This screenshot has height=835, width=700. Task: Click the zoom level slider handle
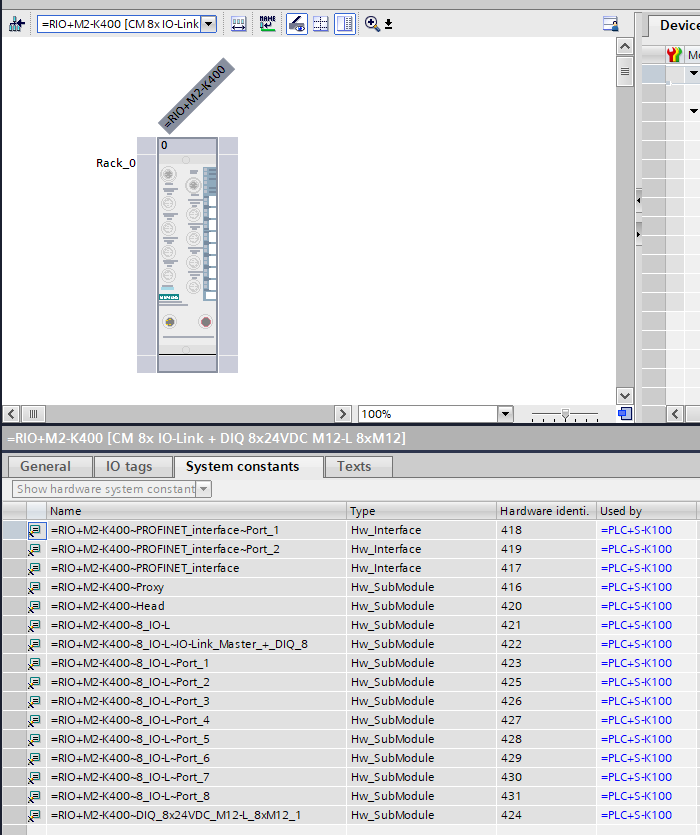point(565,414)
